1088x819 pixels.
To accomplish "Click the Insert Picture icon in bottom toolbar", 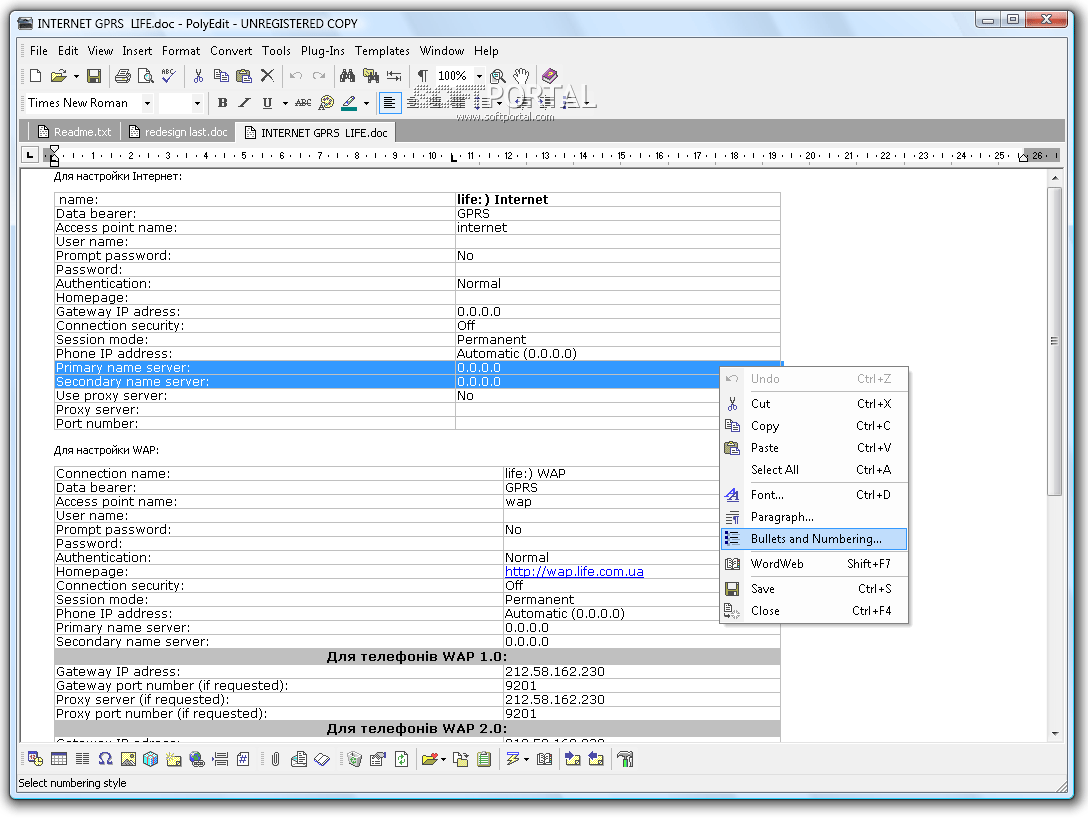I will point(128,759).
